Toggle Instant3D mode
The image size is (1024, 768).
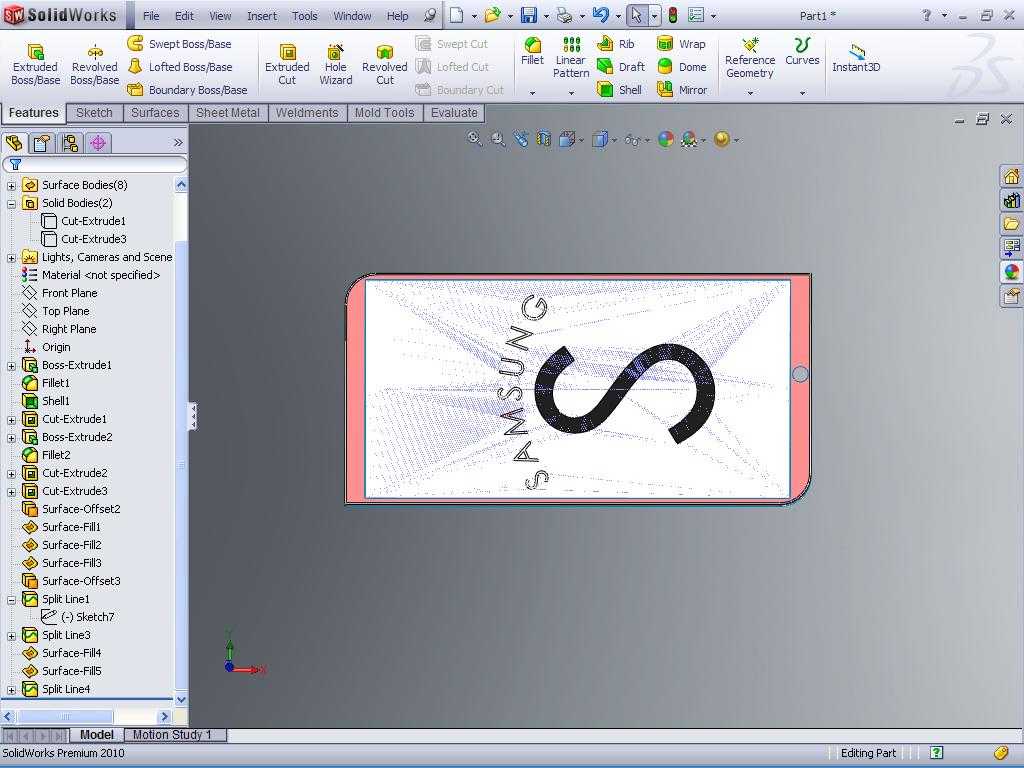(x=856, y=57)
